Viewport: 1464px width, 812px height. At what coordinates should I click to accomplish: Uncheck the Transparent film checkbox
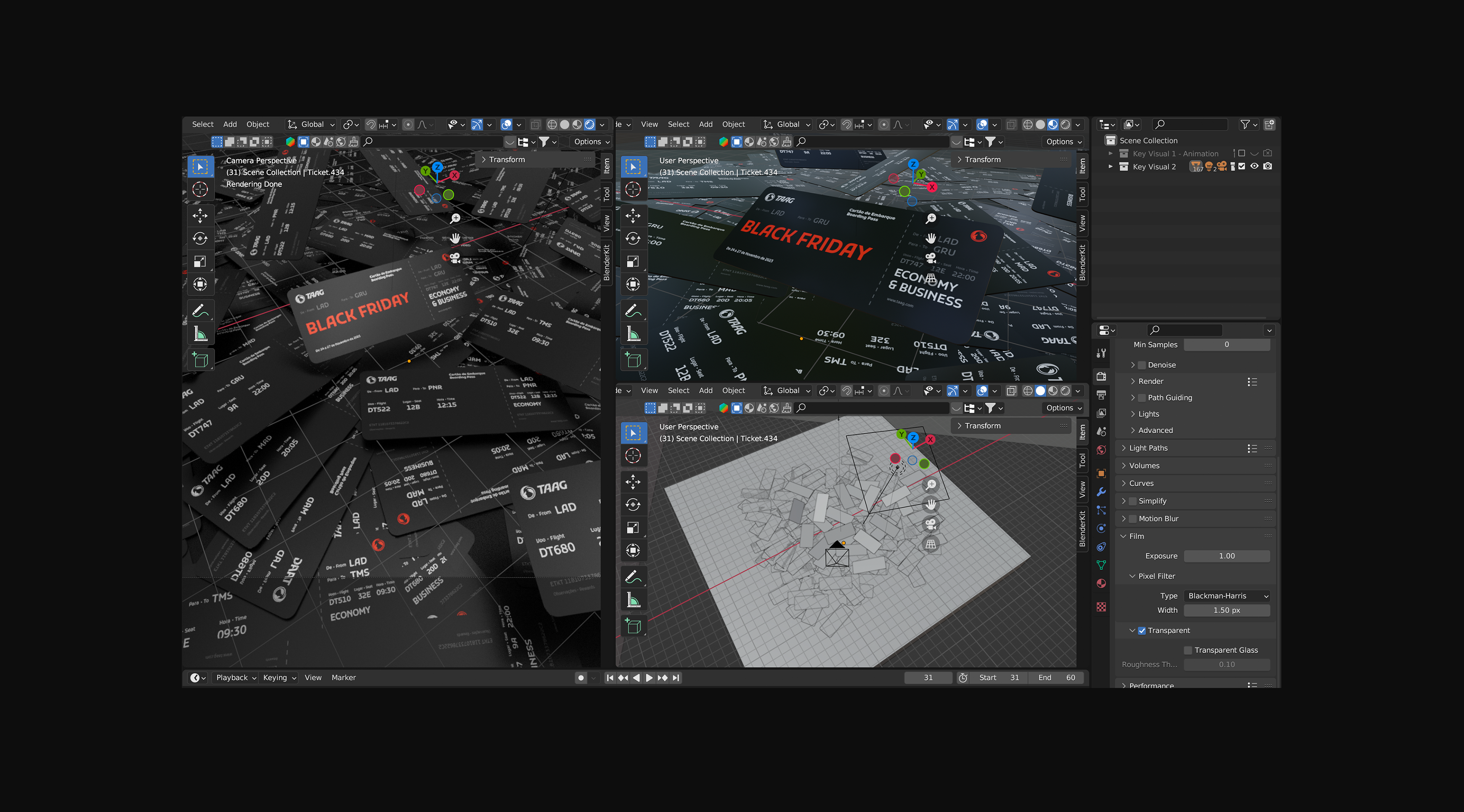pos(1142,631)
